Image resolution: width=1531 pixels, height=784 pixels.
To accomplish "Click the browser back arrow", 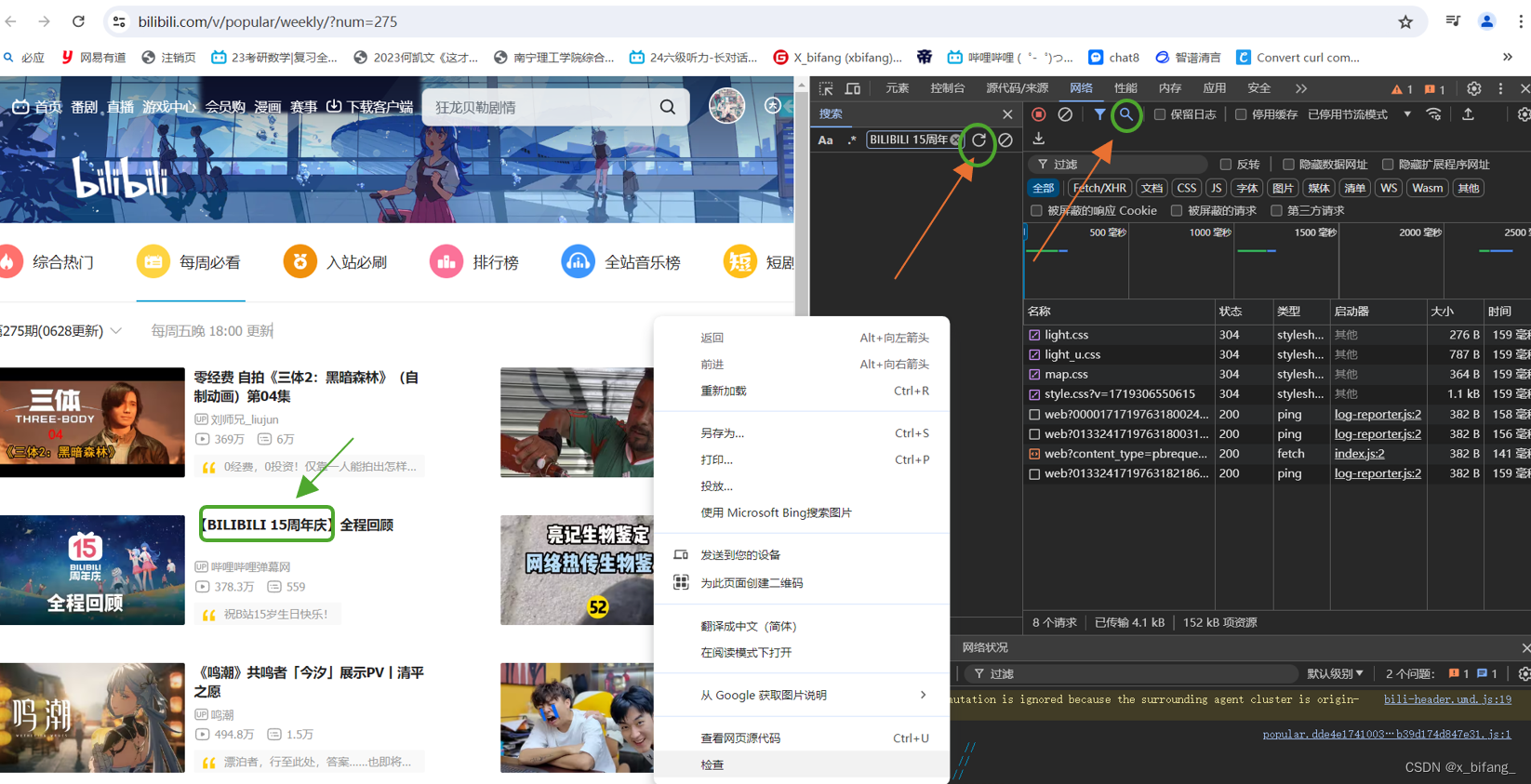I will pos(11,21).
